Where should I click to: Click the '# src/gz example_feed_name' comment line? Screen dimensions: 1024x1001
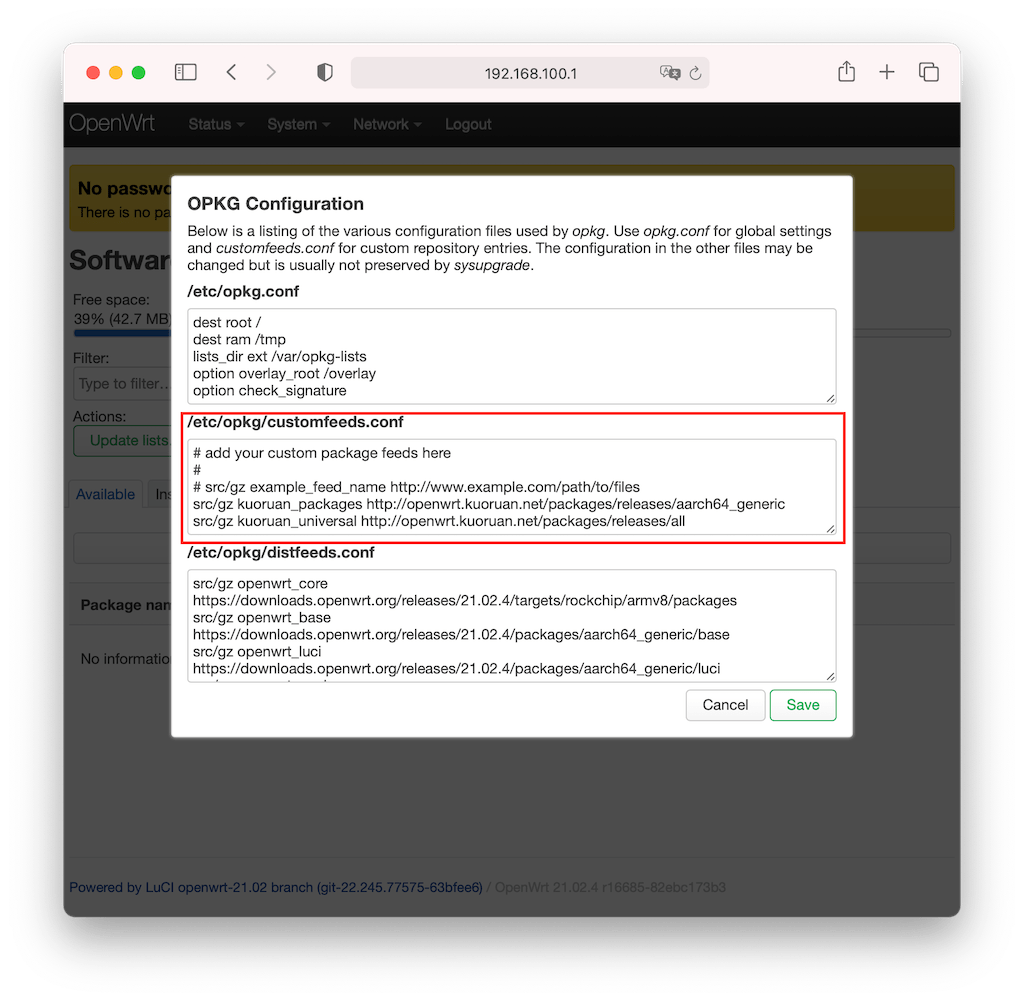pos(416,487)
